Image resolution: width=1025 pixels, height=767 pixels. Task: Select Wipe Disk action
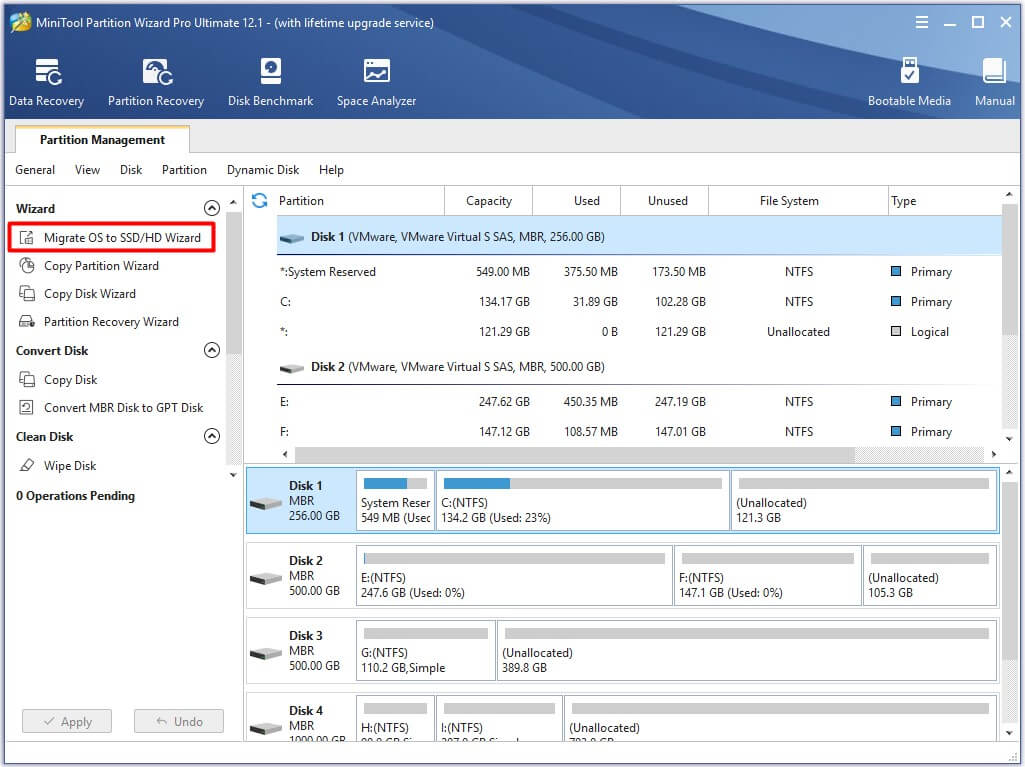tap(70, 466)
